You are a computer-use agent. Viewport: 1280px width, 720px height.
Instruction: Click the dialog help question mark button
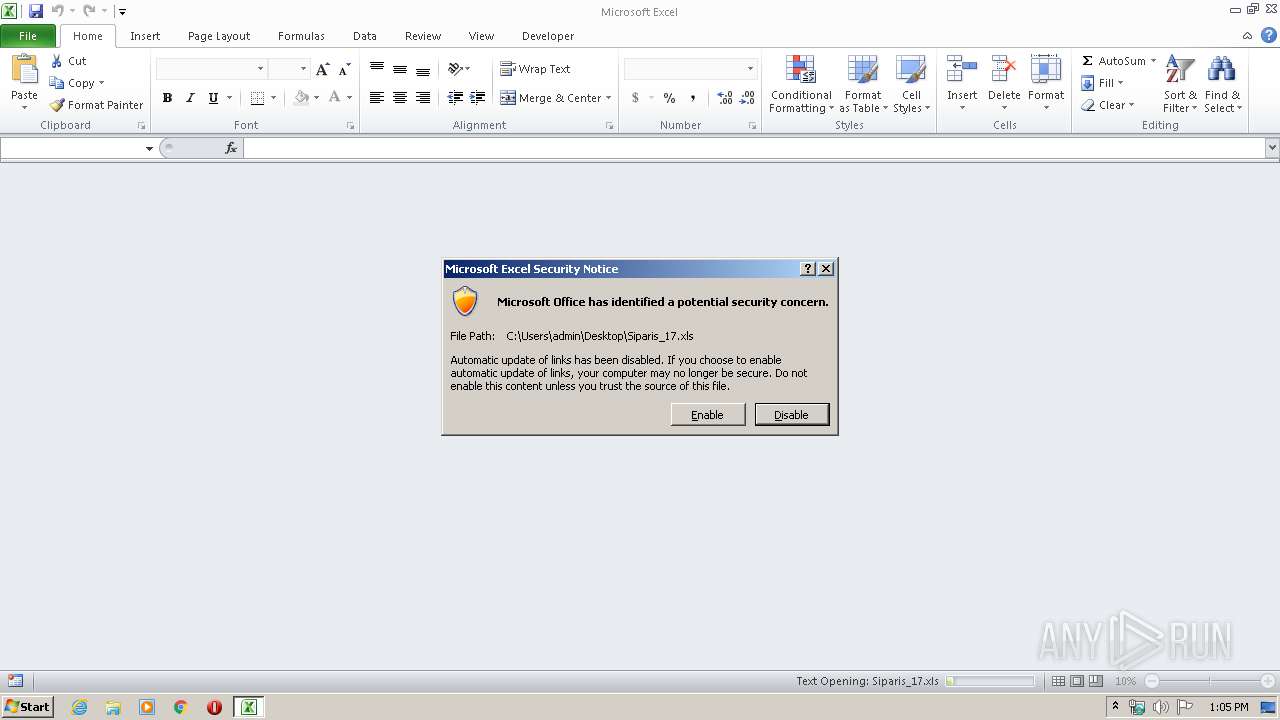(809, 269)
